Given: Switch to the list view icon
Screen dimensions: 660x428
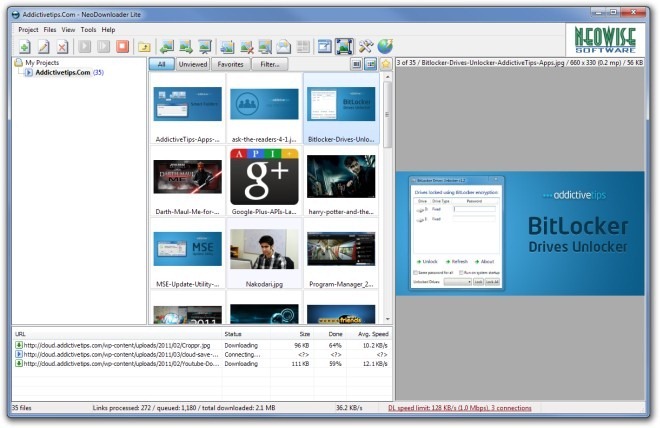Looking at the screenshot, I should 356,64.
